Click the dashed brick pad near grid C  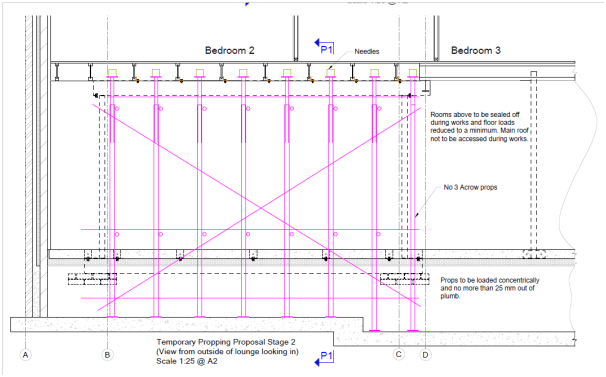[x=405, y=279]
